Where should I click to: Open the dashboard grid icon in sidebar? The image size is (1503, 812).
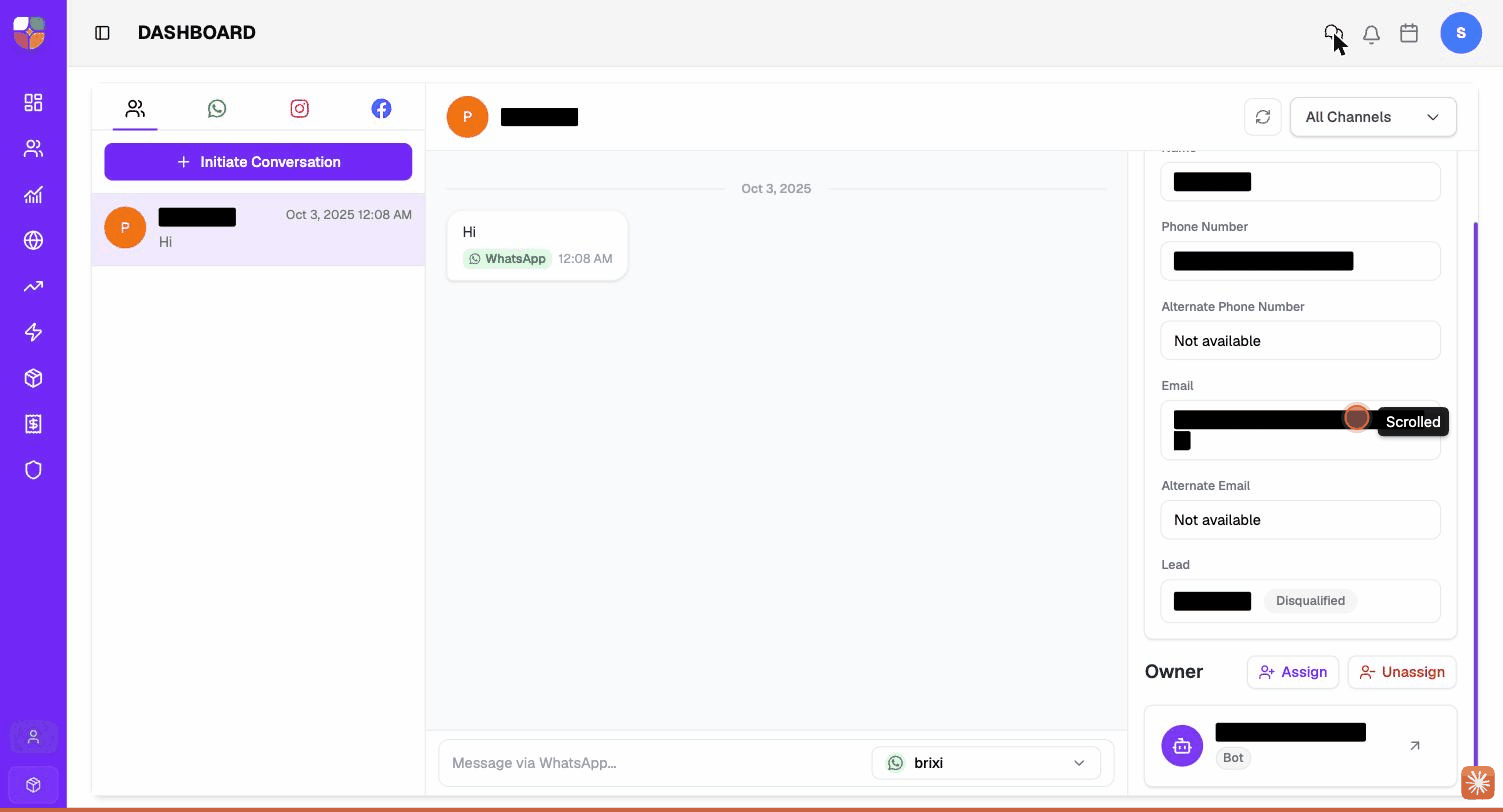pyautogui.click(x=33, y=102)
